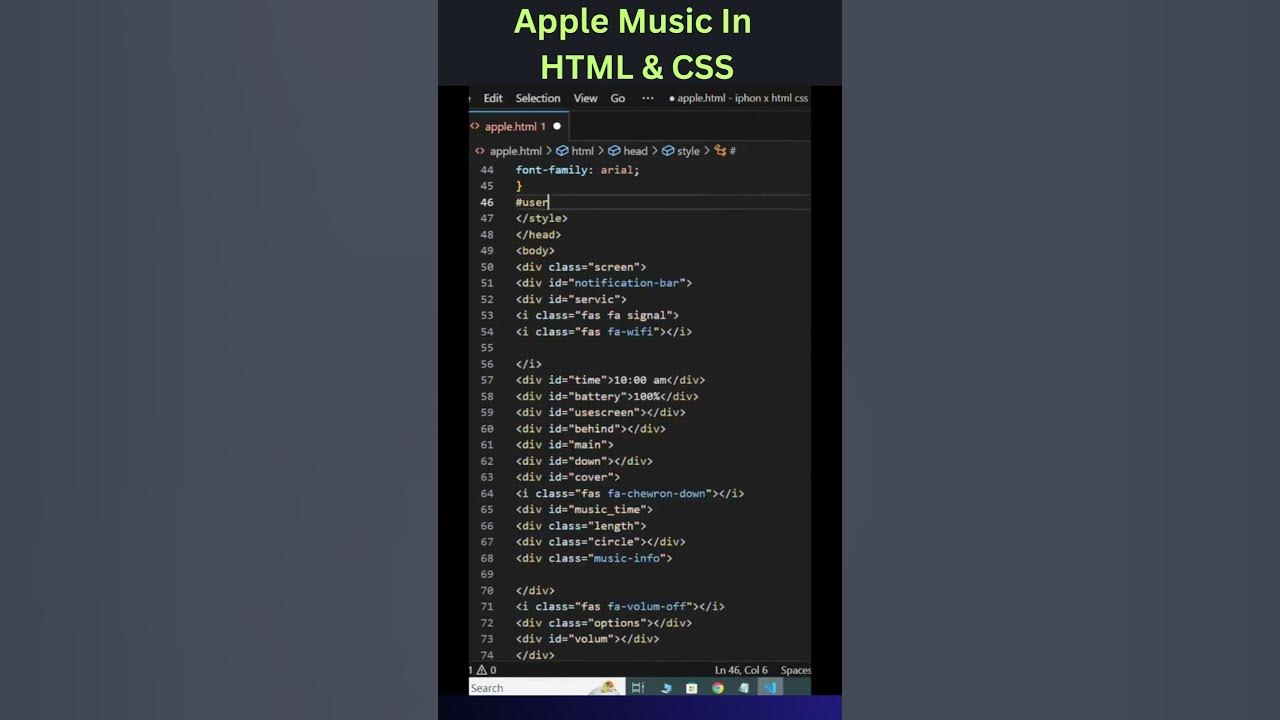The width and height of the screenshot is (1280, 720).
Task: Click 'behind' id on line 60
Action: pos(594,429)
